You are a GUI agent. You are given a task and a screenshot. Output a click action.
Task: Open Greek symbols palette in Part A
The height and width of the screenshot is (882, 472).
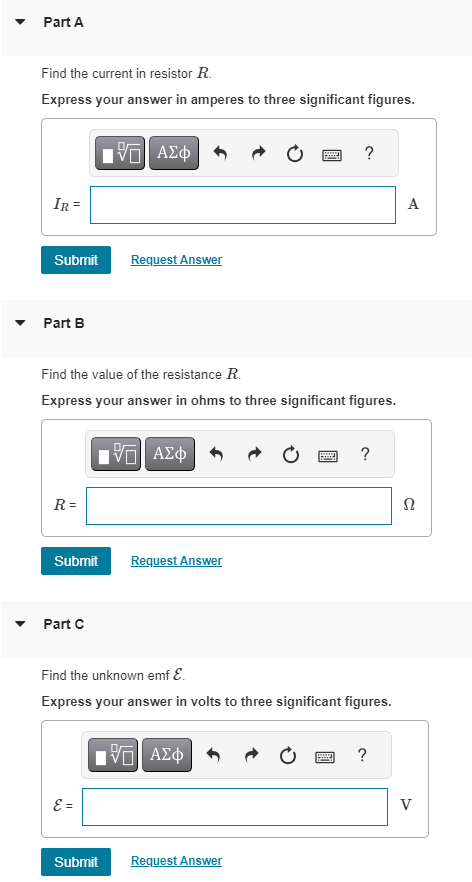click(174, 153)
